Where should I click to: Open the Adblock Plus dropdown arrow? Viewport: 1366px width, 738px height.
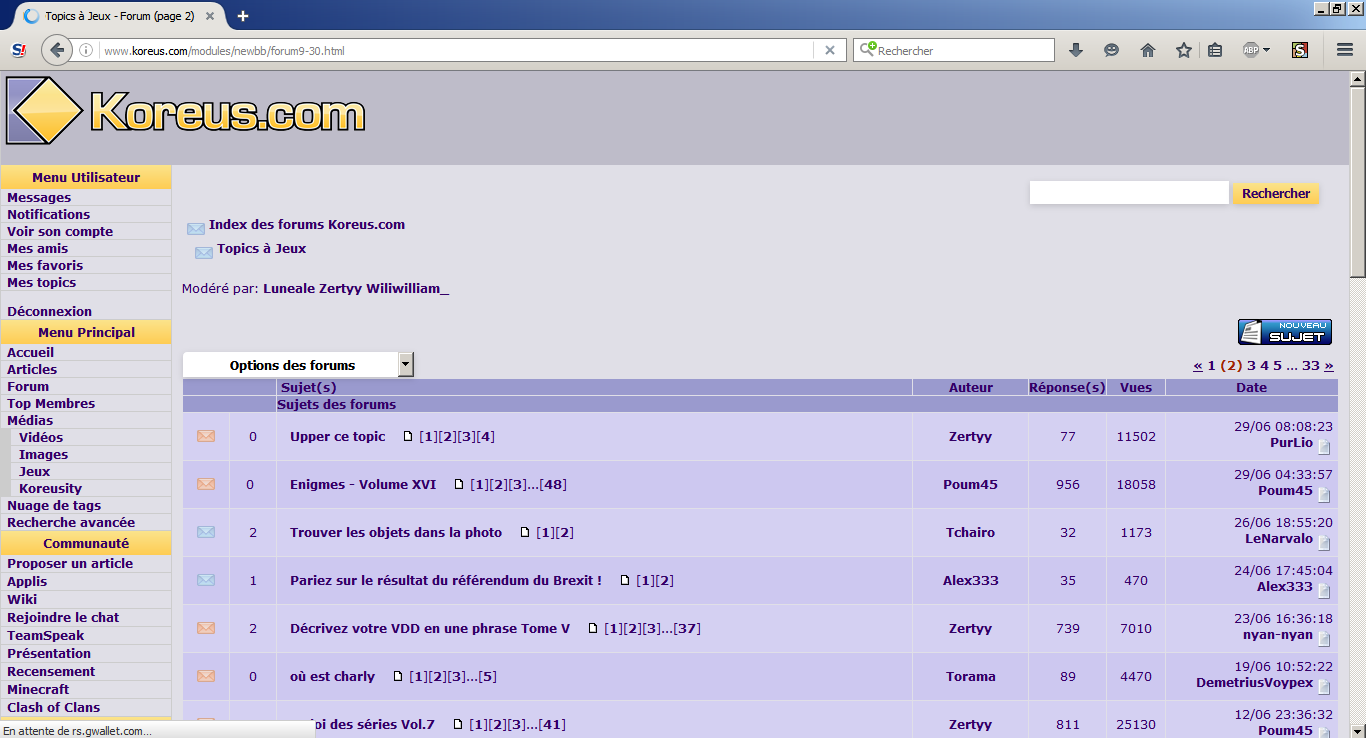tap(1267, 50)
